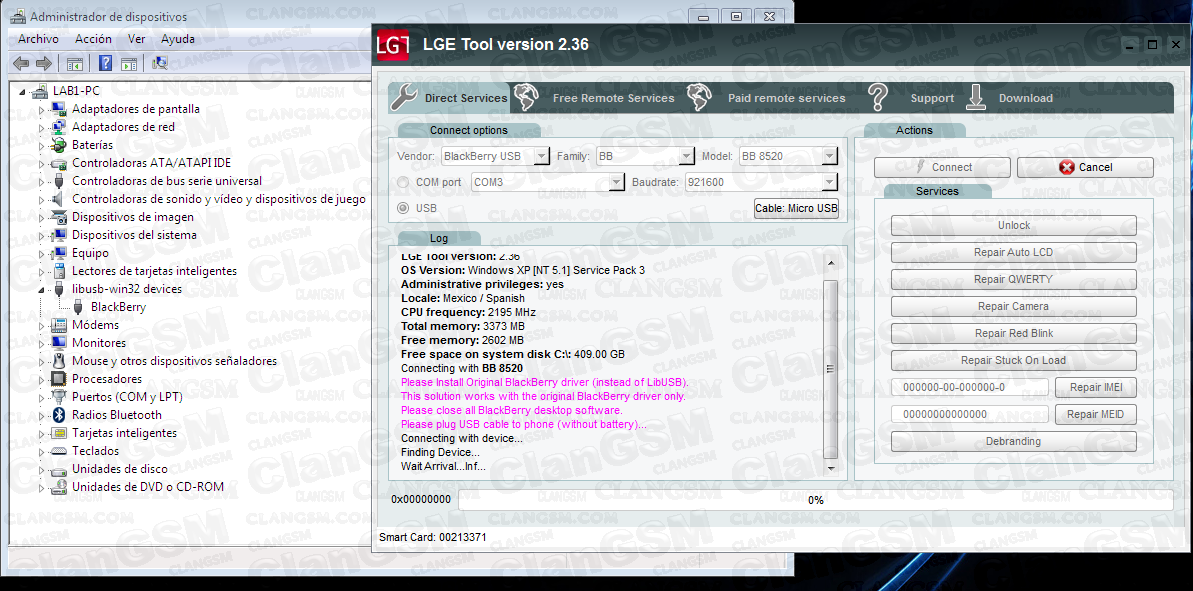Click the Baterías battery icon
Image resolution: width=1193 pixels, height=591 pixels.
pos(59,145)
